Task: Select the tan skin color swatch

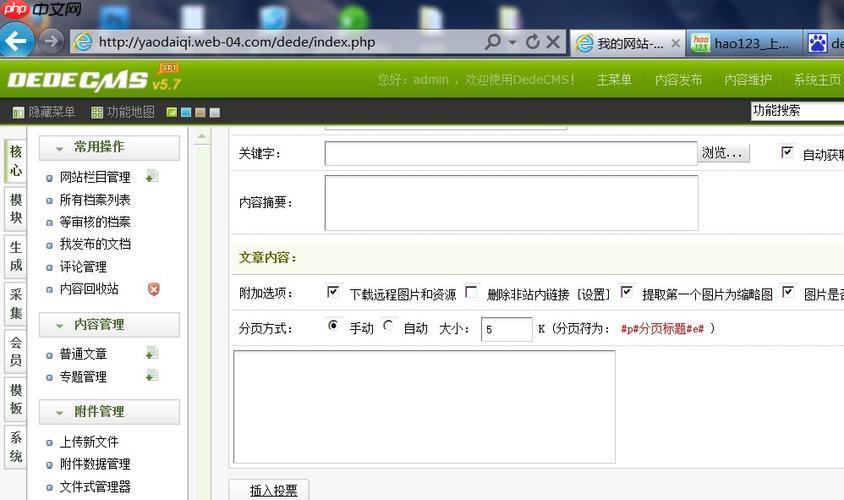Action: pos(200,112)
